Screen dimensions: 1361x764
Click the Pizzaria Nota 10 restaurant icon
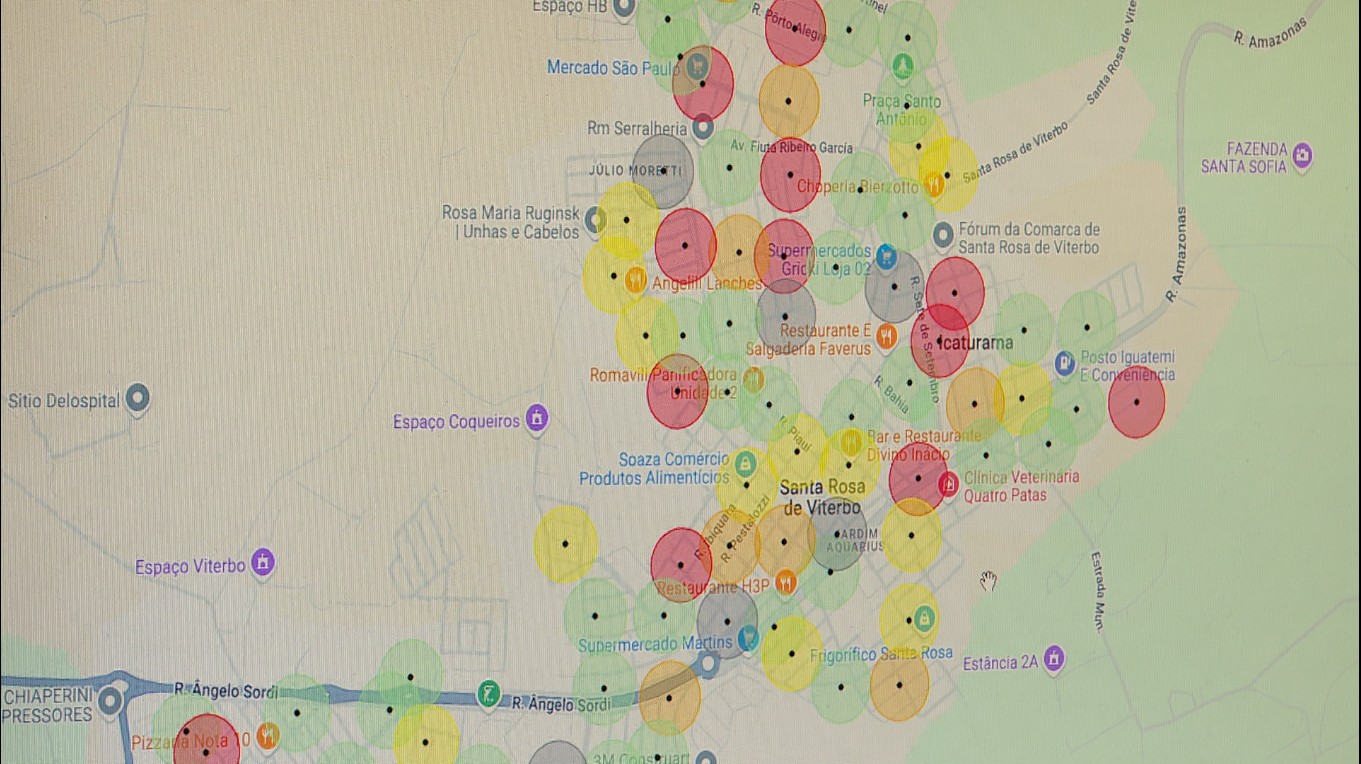point(267,737)
